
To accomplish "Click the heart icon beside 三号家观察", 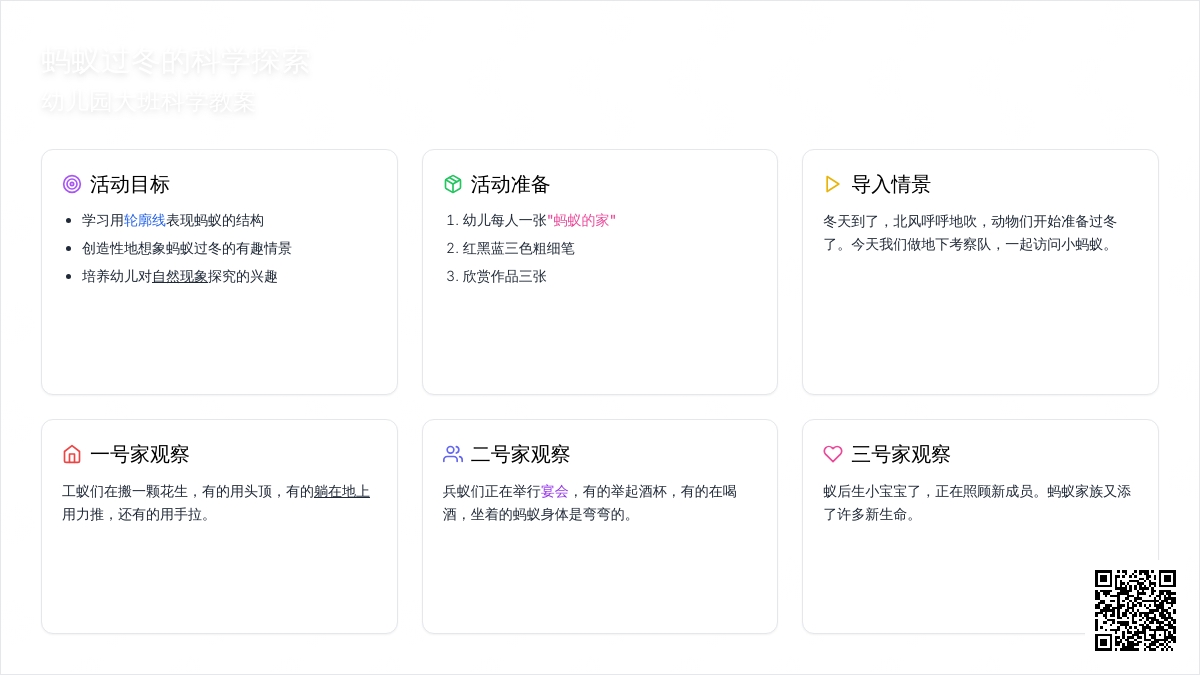I will 833,454.
